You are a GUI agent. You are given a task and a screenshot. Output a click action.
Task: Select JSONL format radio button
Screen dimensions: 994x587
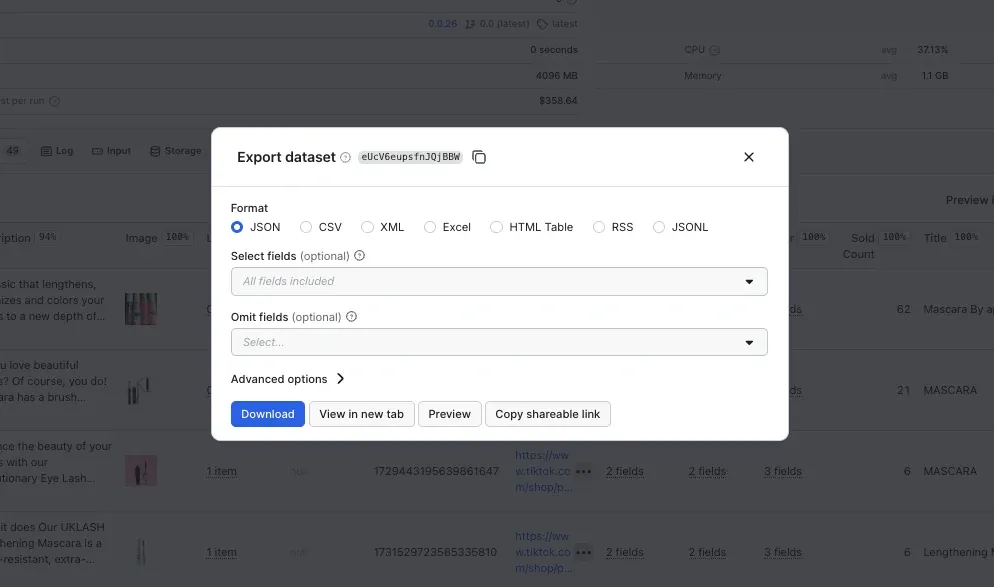[659, 227]
